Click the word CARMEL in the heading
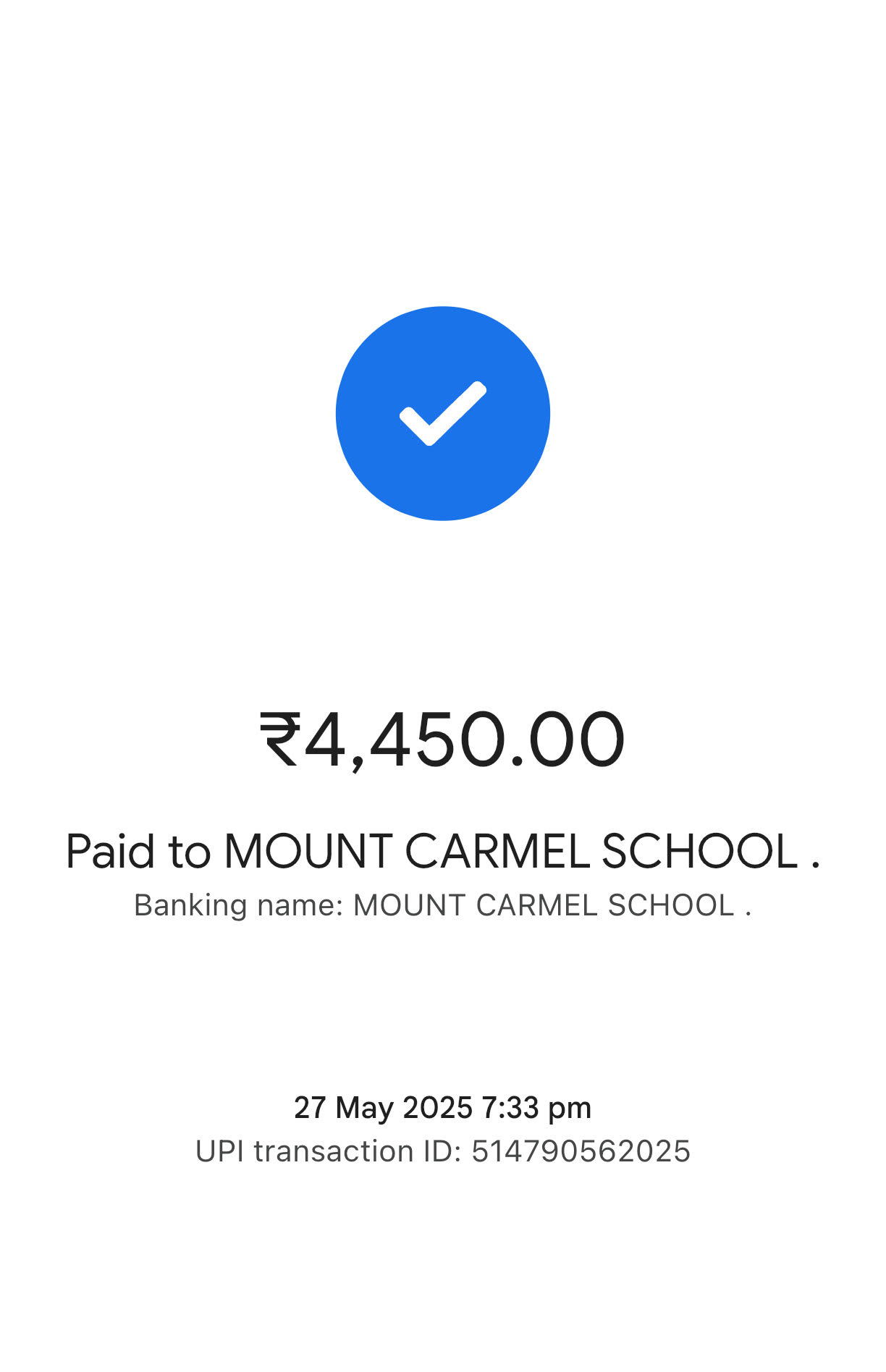Viewport: 886px width, 1372px height. pos(497,851)
